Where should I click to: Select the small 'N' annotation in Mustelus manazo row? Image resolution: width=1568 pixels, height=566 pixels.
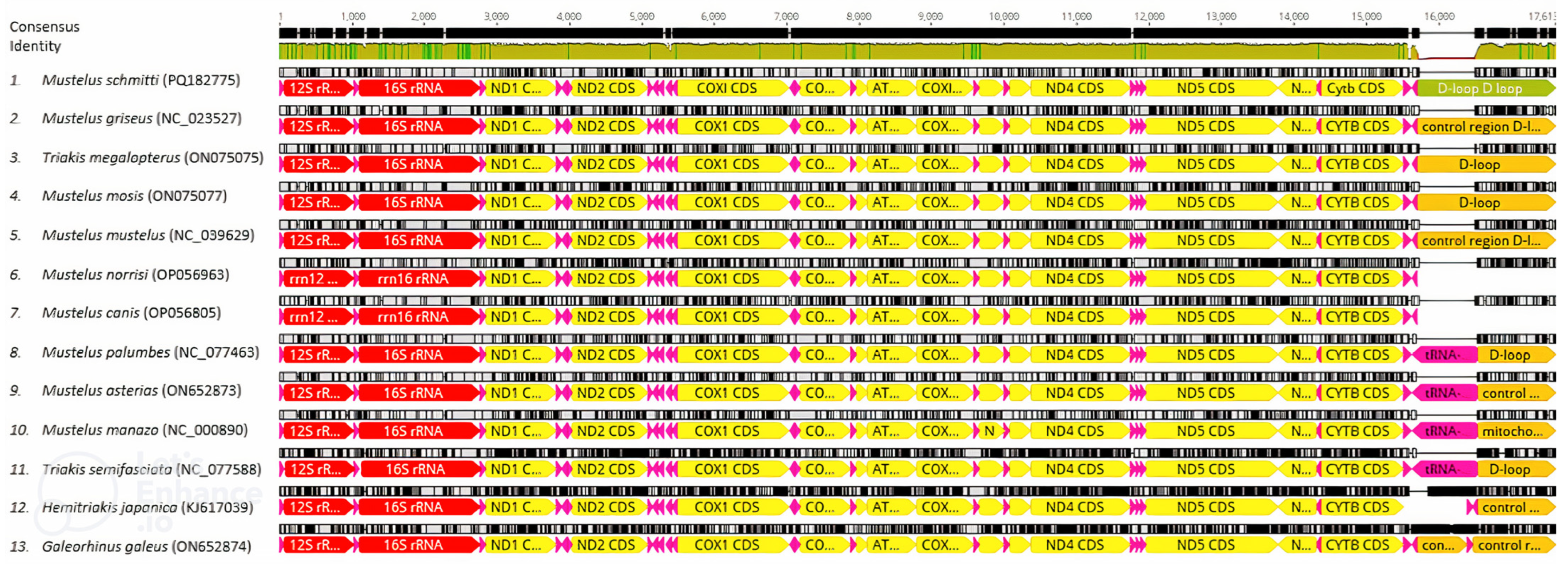(990, 431)
